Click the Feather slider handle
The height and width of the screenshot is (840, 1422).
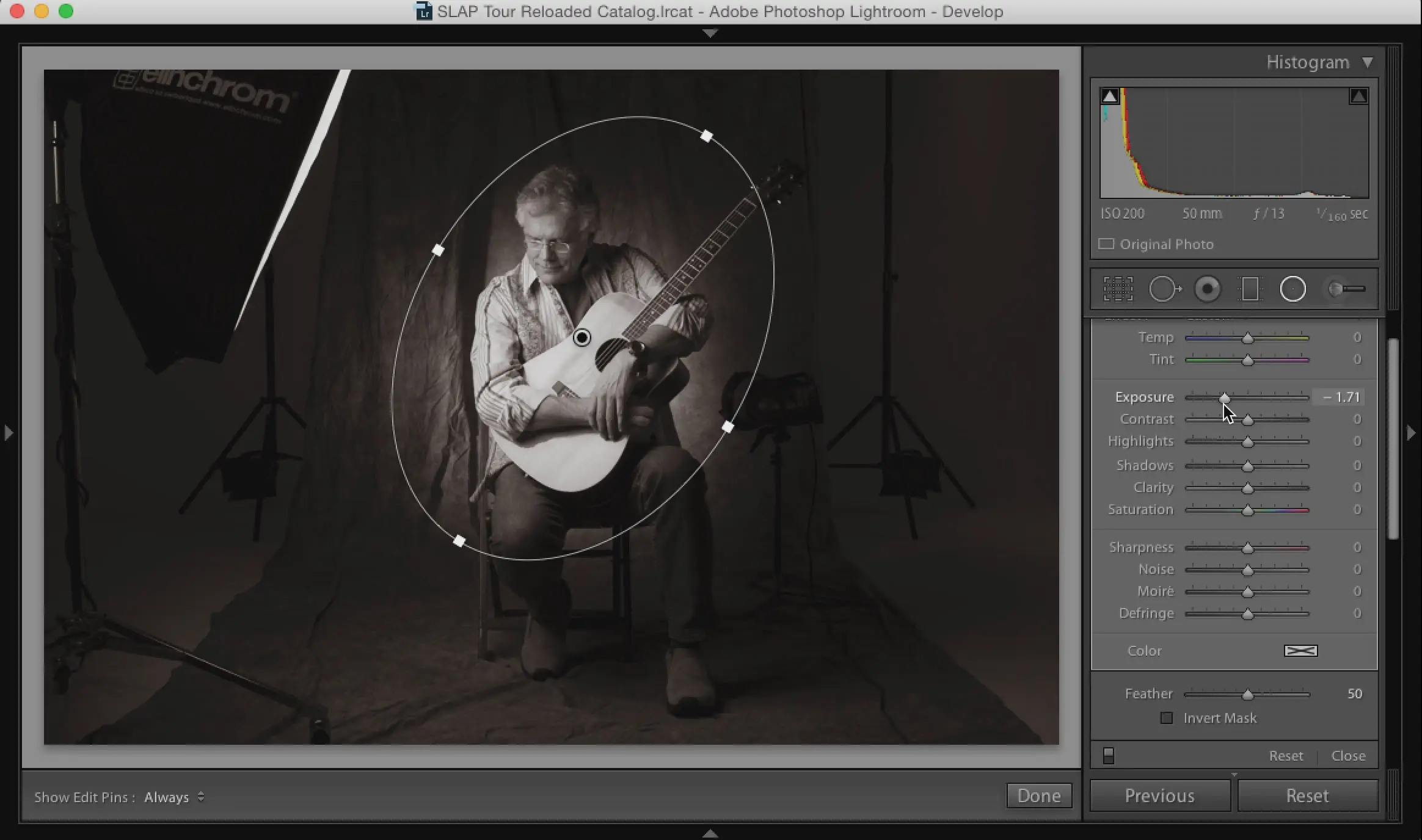tap(1248, 695)
